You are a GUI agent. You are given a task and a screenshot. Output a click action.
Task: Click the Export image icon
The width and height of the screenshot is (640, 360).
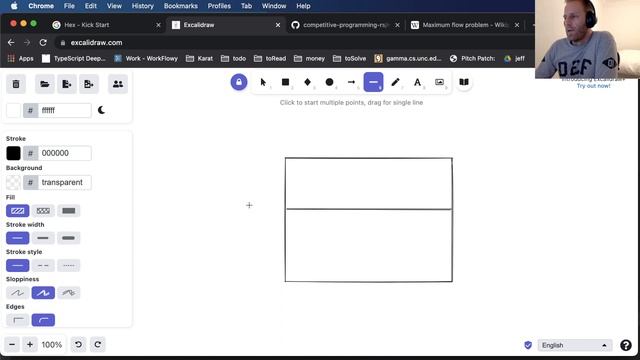[x=89, y=84]
